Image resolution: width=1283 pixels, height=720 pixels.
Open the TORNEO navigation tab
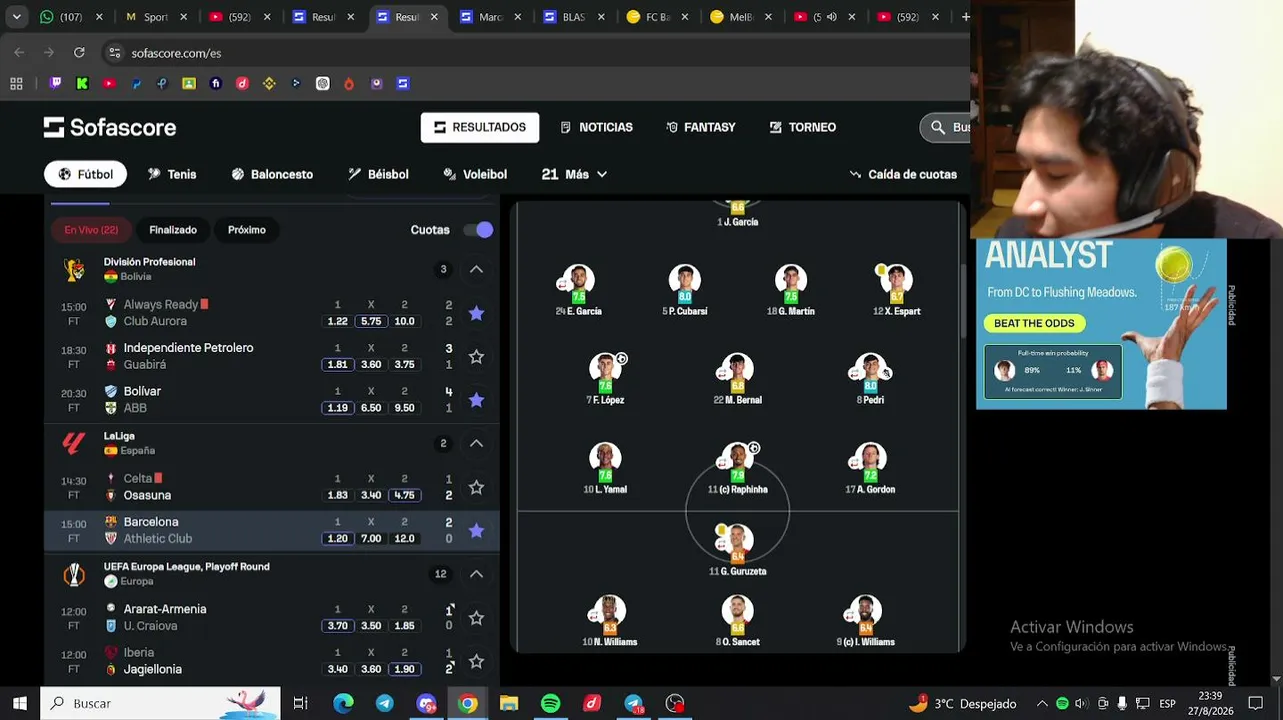coord(802,128)
